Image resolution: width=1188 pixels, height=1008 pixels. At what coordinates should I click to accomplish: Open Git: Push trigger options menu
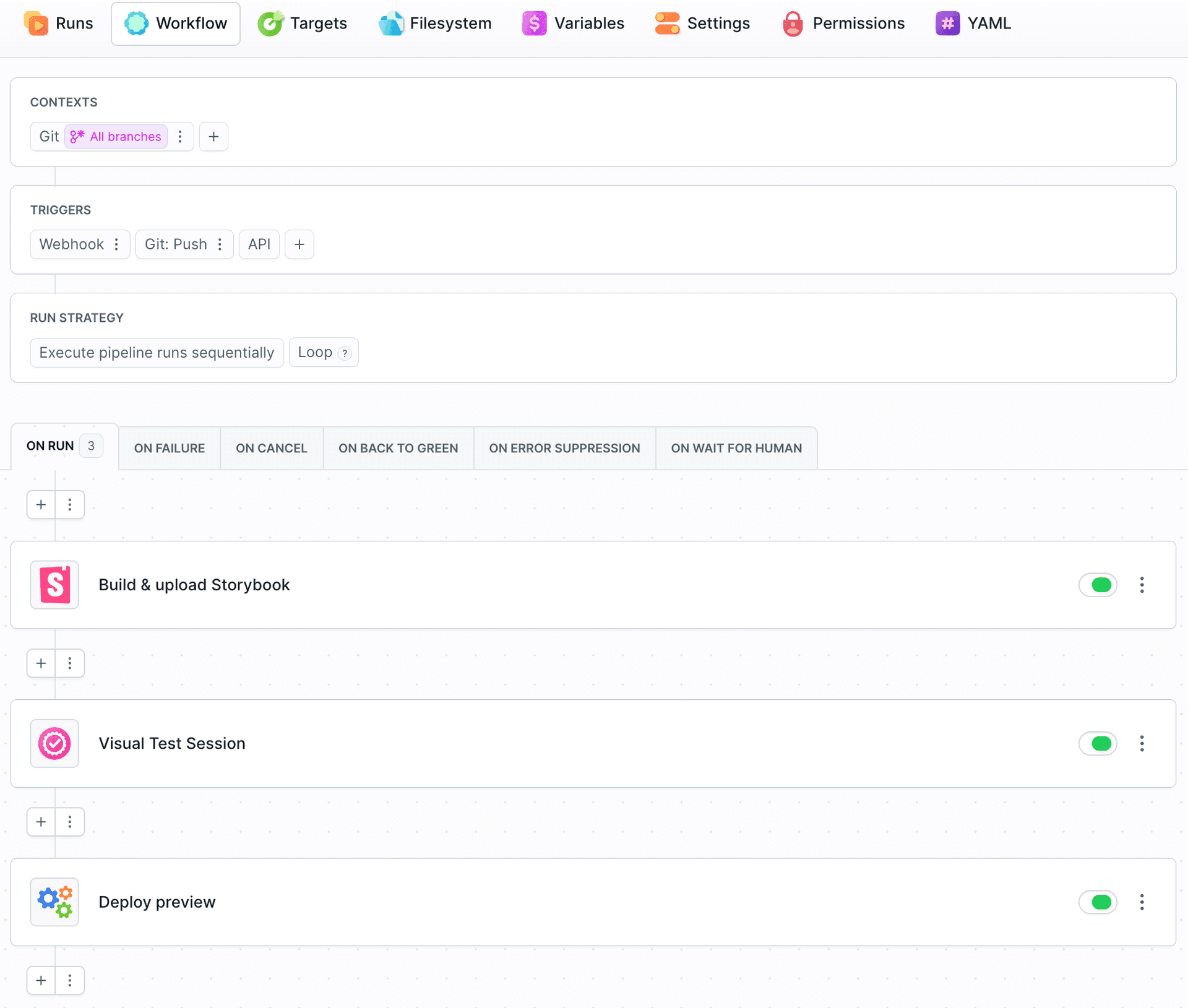(220, 244)
